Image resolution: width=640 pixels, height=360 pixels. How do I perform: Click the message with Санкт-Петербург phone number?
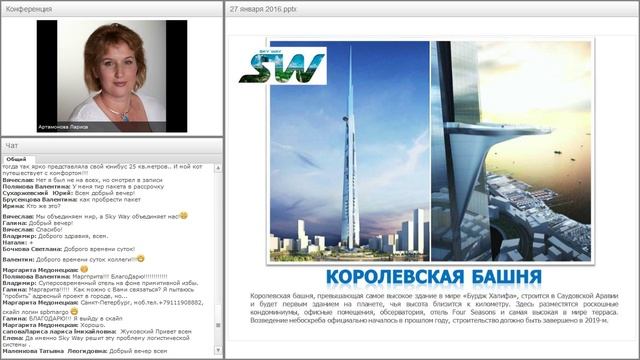point(103,307)
